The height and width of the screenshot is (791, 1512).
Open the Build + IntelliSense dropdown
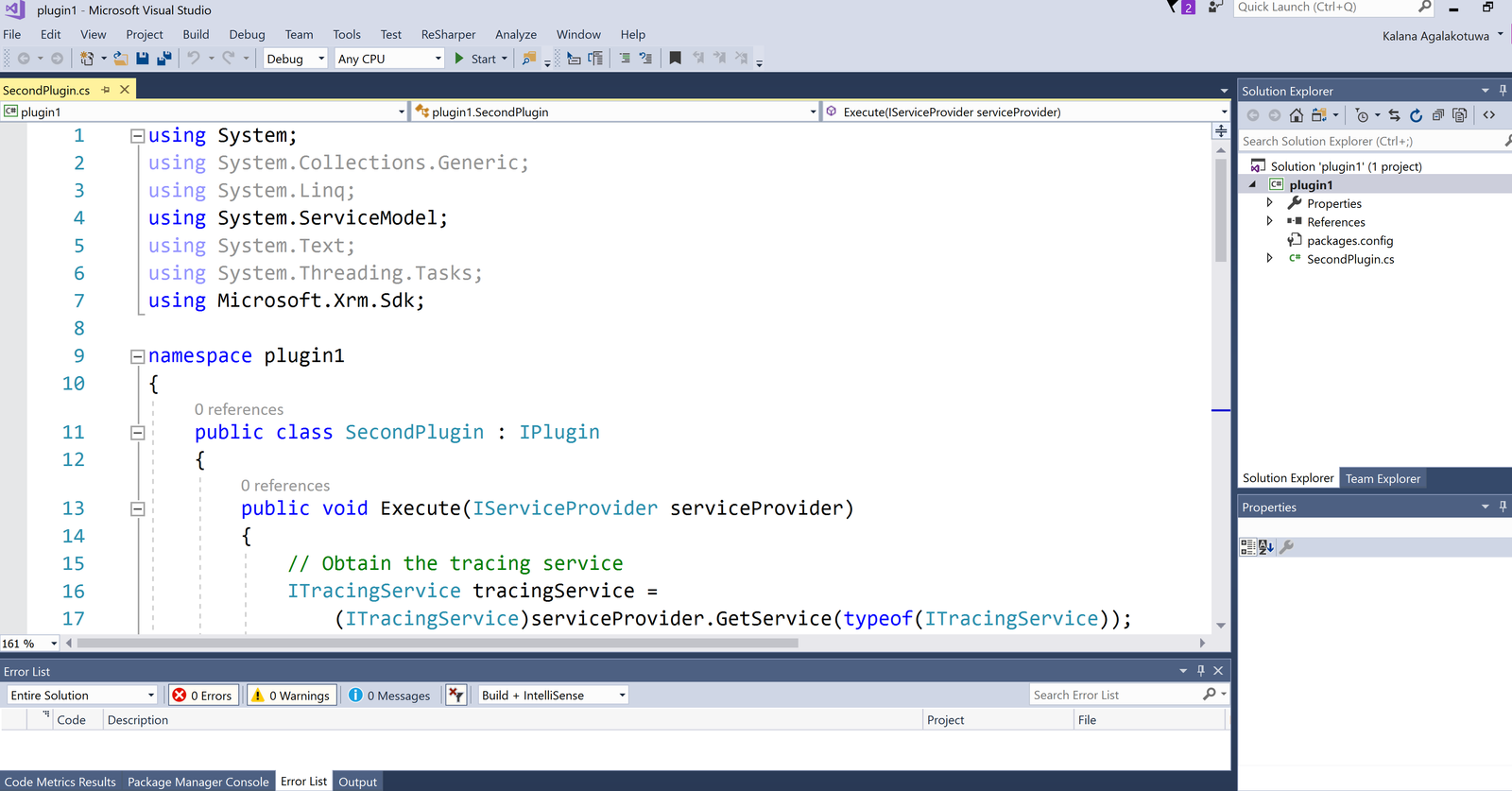pyautogui.click(x=553, y=696)
